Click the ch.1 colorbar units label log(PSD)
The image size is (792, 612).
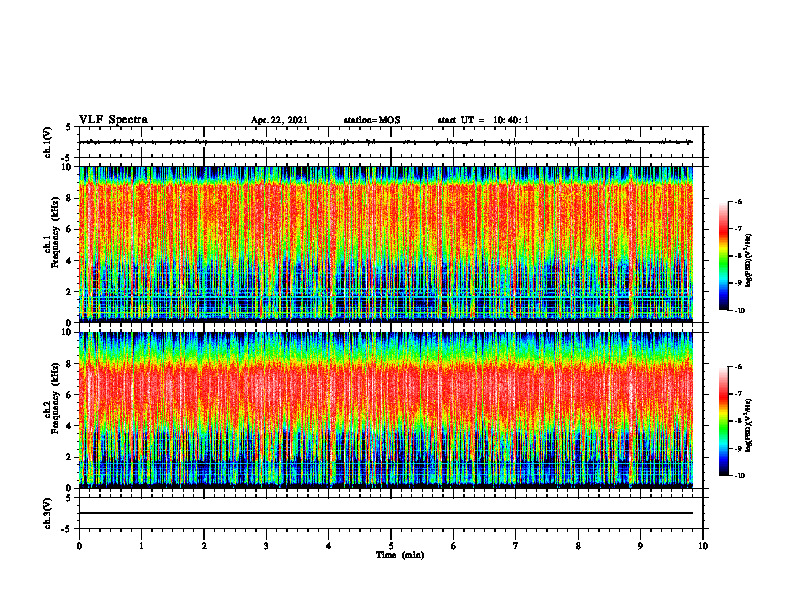(x=749, y=261)
